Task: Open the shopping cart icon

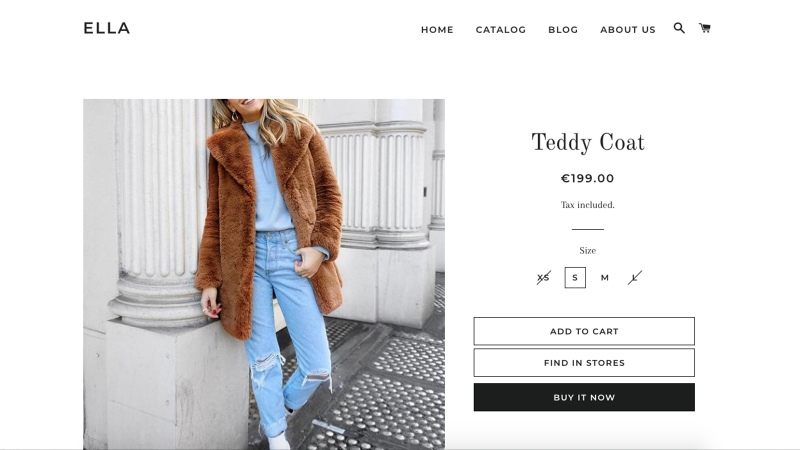Action: pyautogui.click(x=705, y=28)
